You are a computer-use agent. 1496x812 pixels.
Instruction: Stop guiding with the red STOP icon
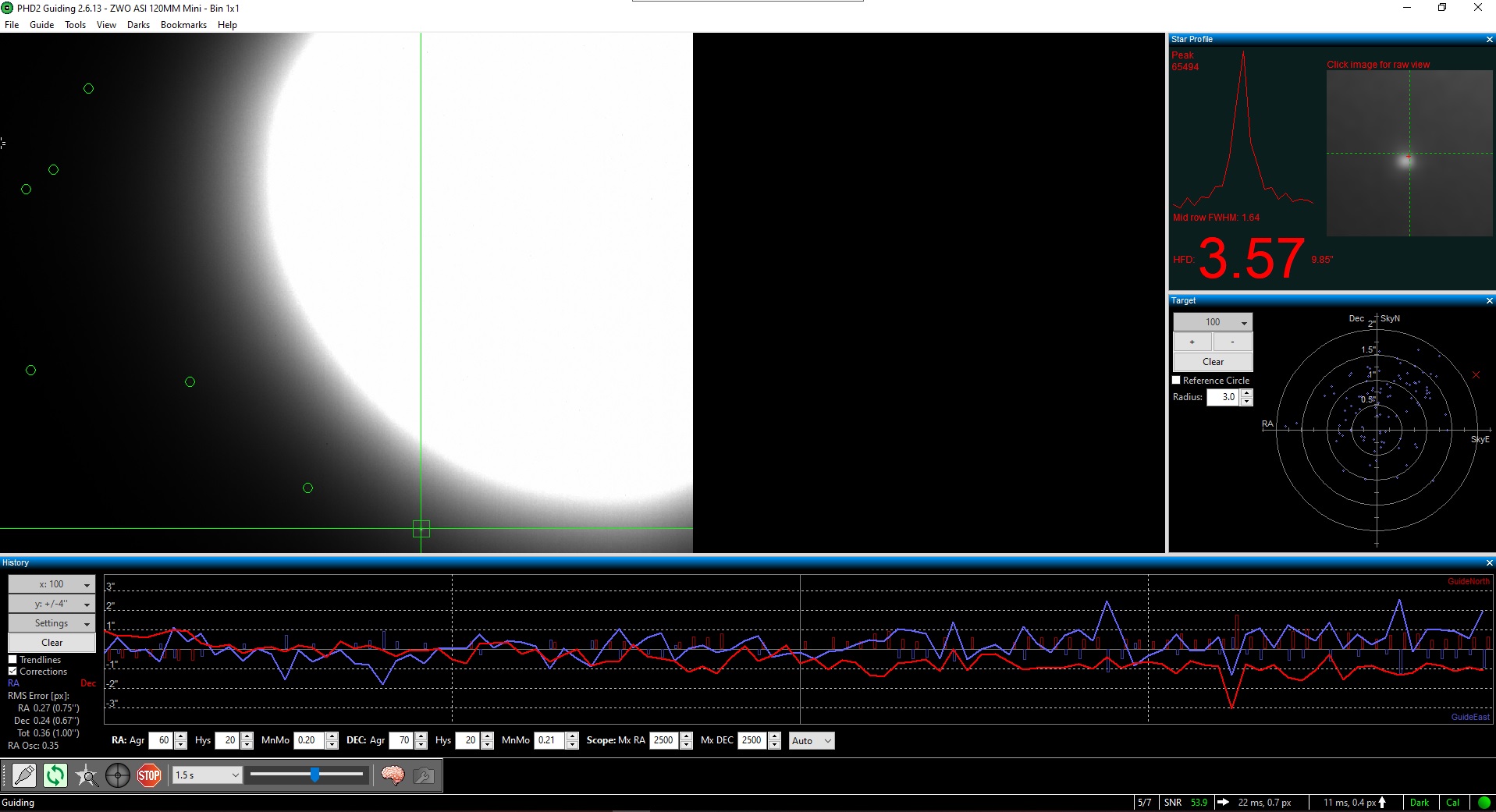point(149,775)
